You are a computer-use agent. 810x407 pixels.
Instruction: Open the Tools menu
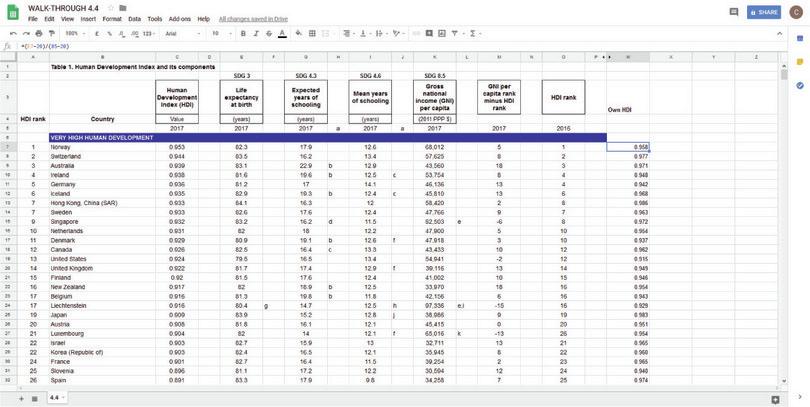[x=154, y=19]
